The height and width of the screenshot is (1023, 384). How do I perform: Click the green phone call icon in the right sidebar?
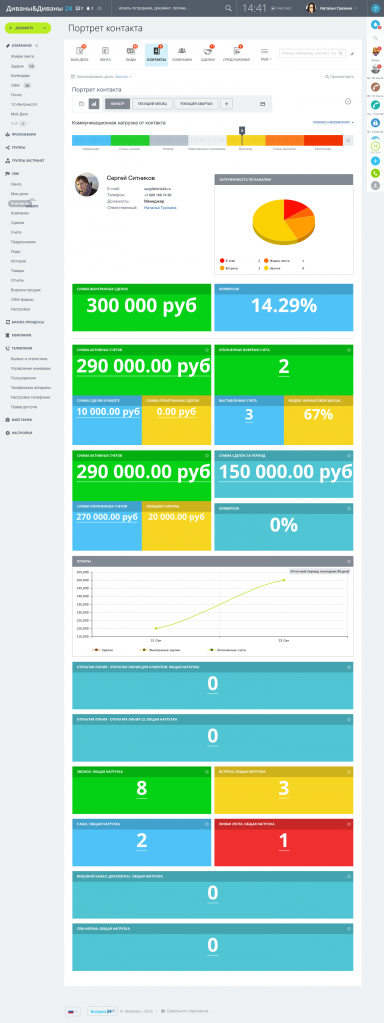pos(376,174)
